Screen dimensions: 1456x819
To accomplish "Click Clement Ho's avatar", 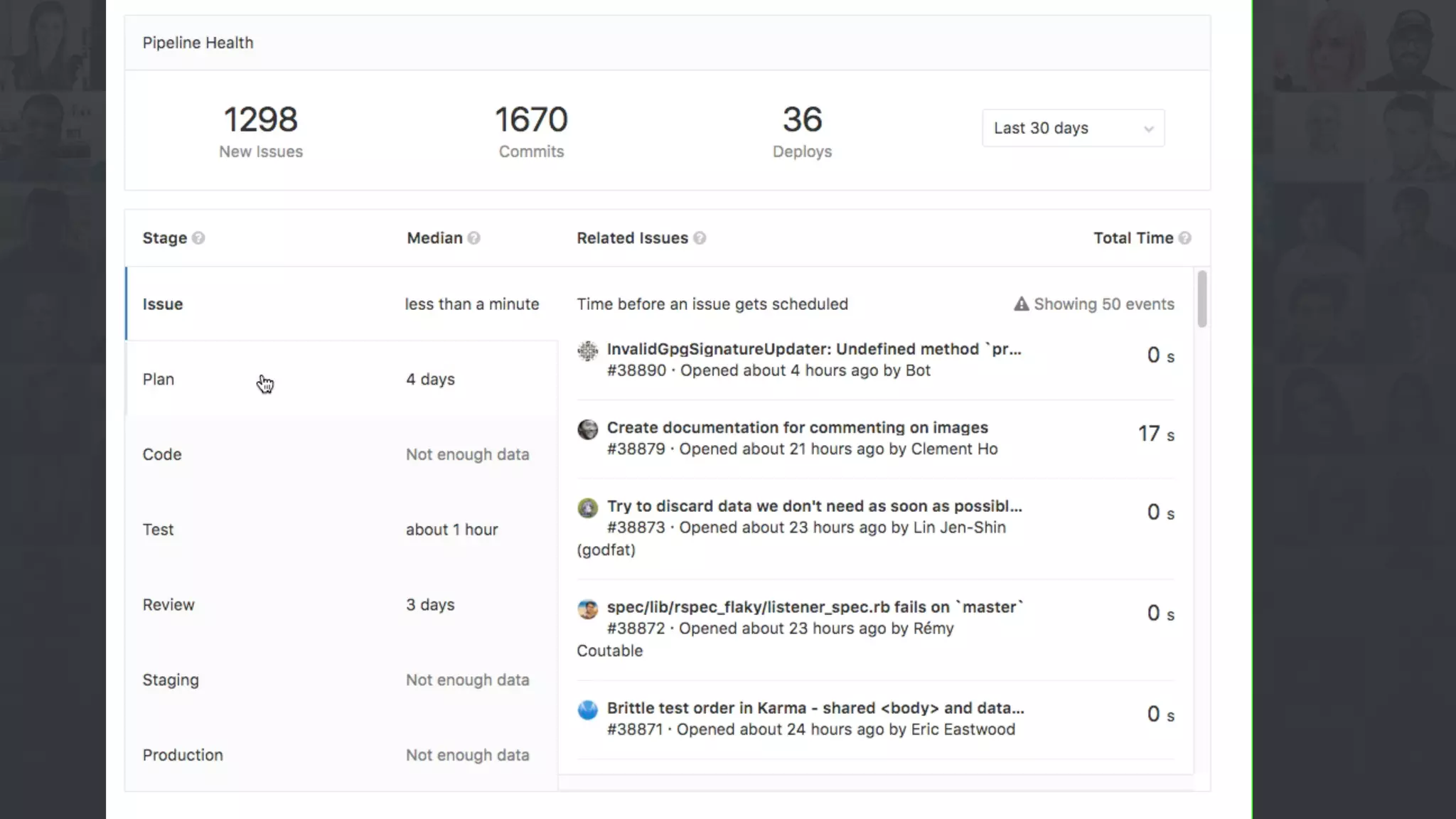I will click(588, 429).
